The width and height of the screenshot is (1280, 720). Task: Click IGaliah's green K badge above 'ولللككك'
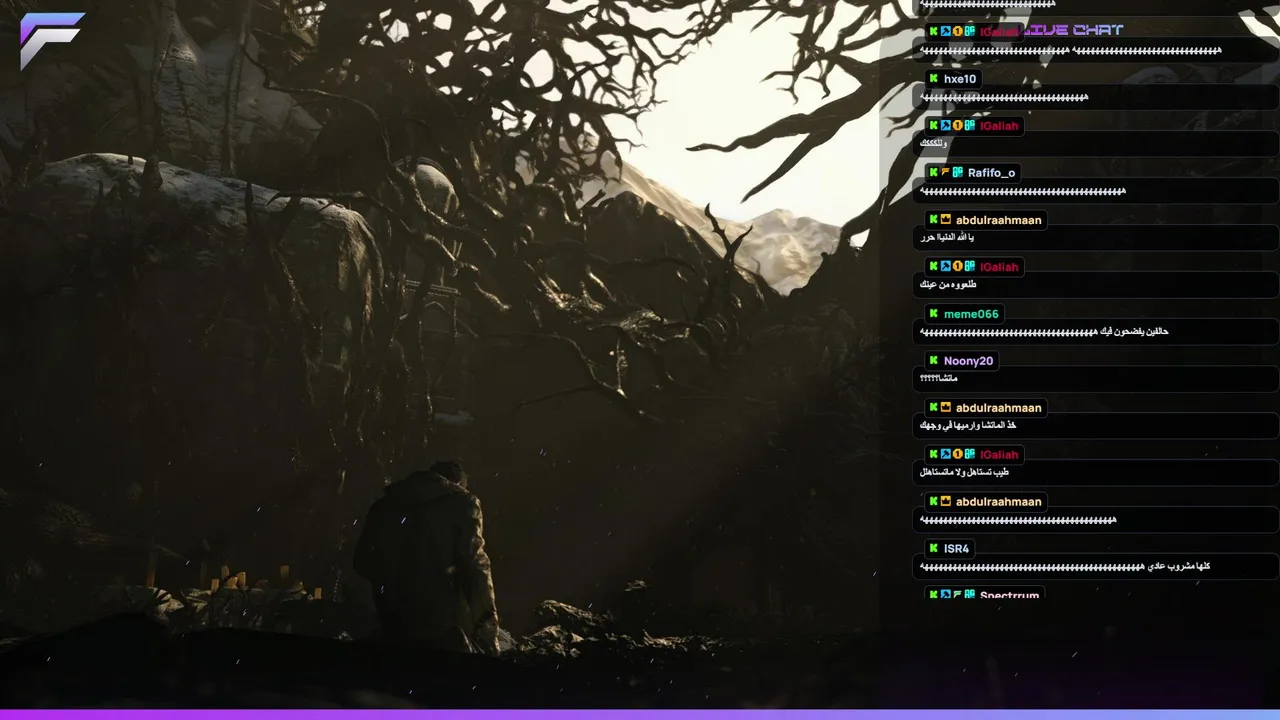(934, 126)
